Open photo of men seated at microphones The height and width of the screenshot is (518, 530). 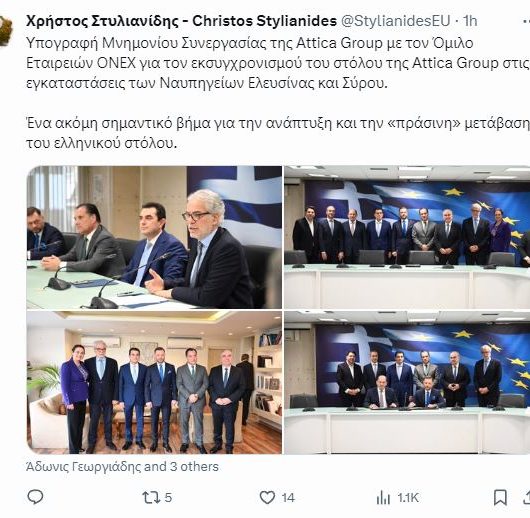click(x=154, y=237)
